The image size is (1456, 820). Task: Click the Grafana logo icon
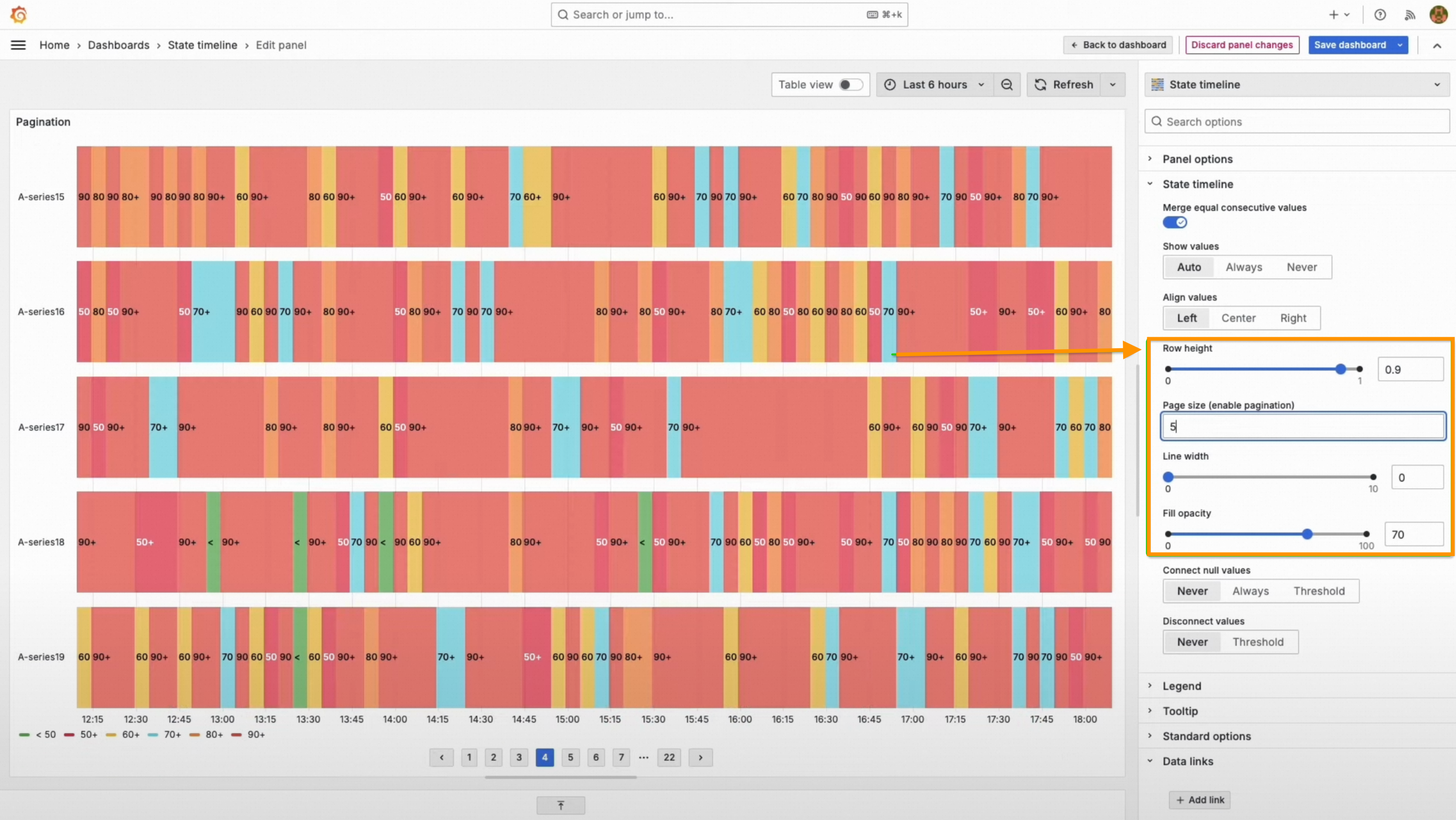click(x=19, y=15)
